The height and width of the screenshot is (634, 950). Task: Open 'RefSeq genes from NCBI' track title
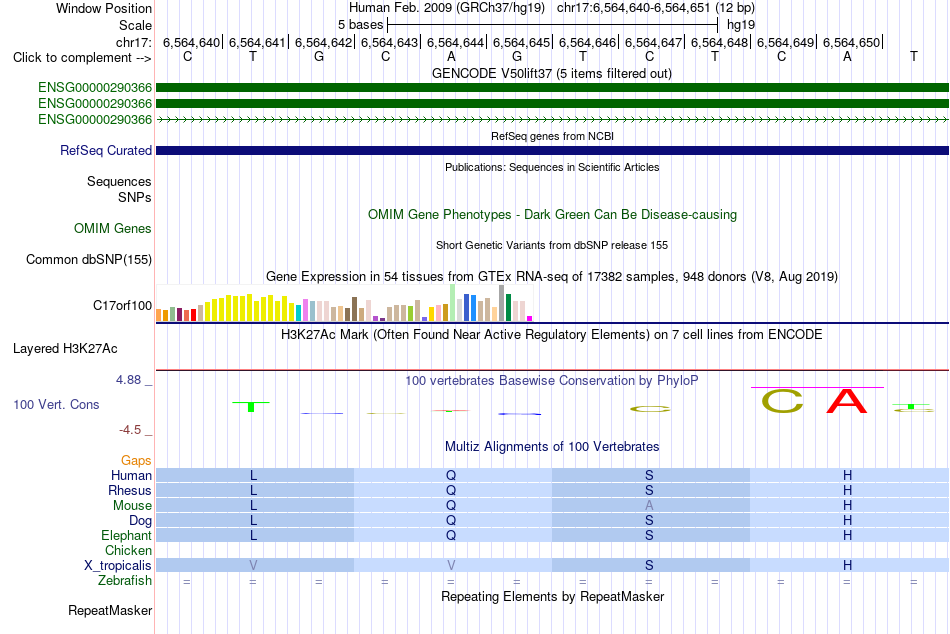[x=552, y=136]
